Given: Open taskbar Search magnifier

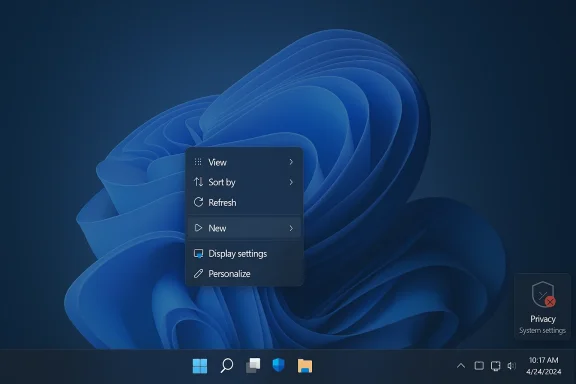Looking at the screenshot, I should [227, 366].
